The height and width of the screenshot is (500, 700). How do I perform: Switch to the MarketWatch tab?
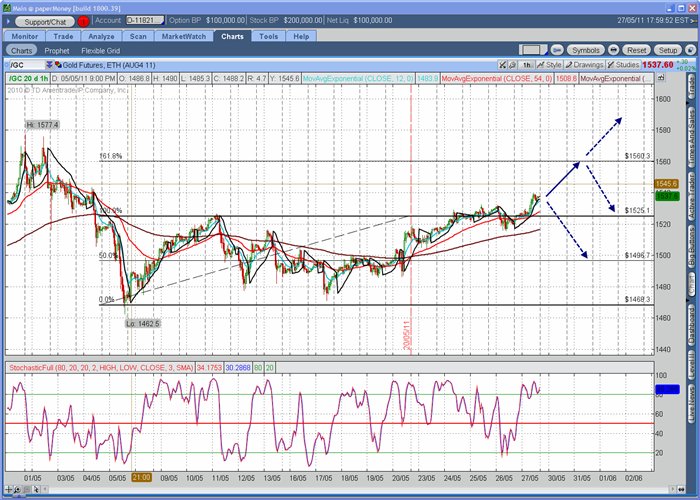(x=184, y=36)
